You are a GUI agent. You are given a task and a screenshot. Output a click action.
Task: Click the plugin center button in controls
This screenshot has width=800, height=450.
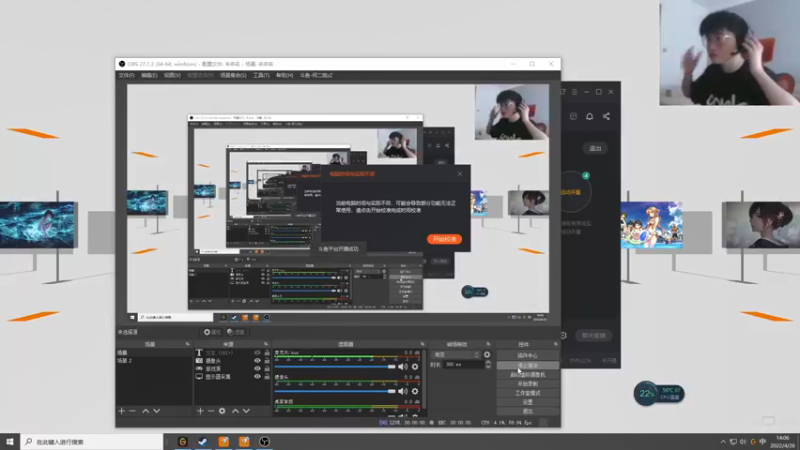(x=528, y=355)
